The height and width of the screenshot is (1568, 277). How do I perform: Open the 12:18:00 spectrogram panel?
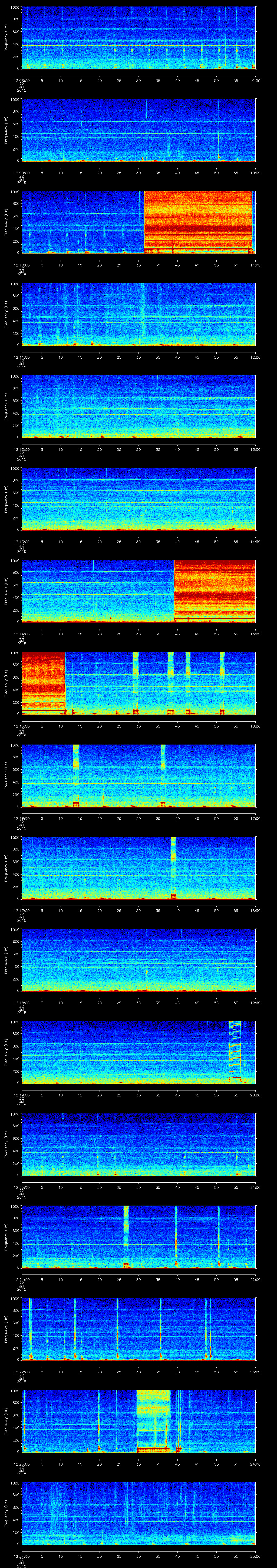138,960
